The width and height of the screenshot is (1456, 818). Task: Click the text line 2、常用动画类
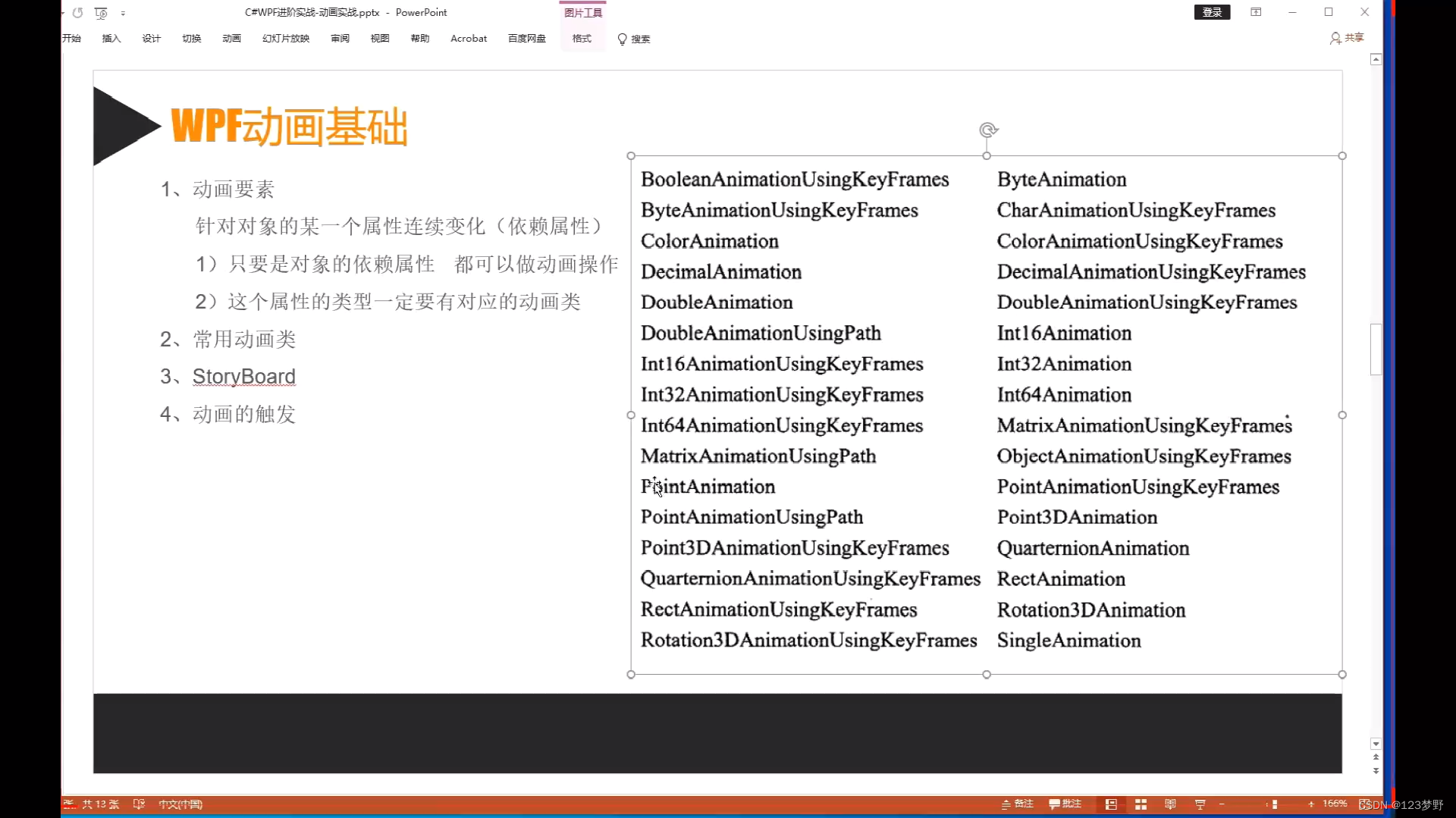tap(228, 339)
